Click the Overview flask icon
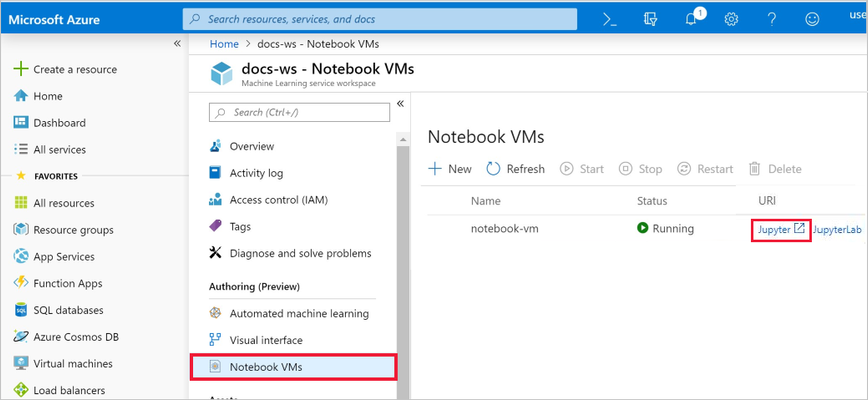 click(x=215, y=147)
